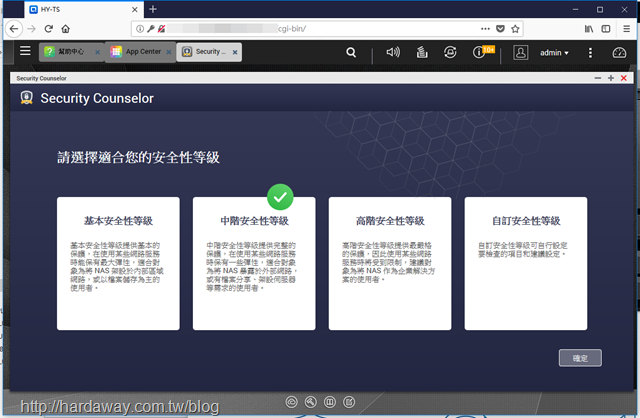Close the Security tab in QTS bar

point(235,52)
